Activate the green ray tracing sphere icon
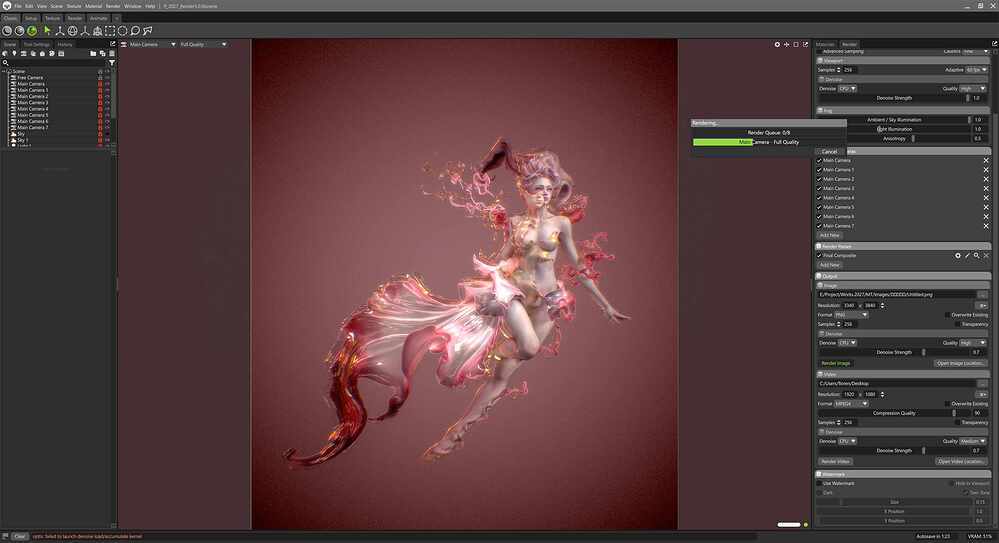The height and width of the screenshot is (543, 999). click(31, 31)
